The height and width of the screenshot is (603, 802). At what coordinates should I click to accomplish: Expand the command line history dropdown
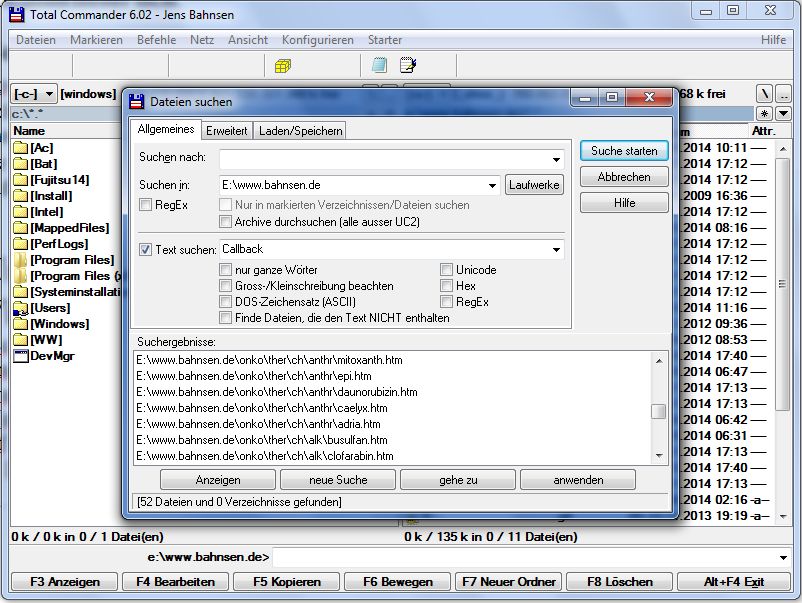[784, 557]
